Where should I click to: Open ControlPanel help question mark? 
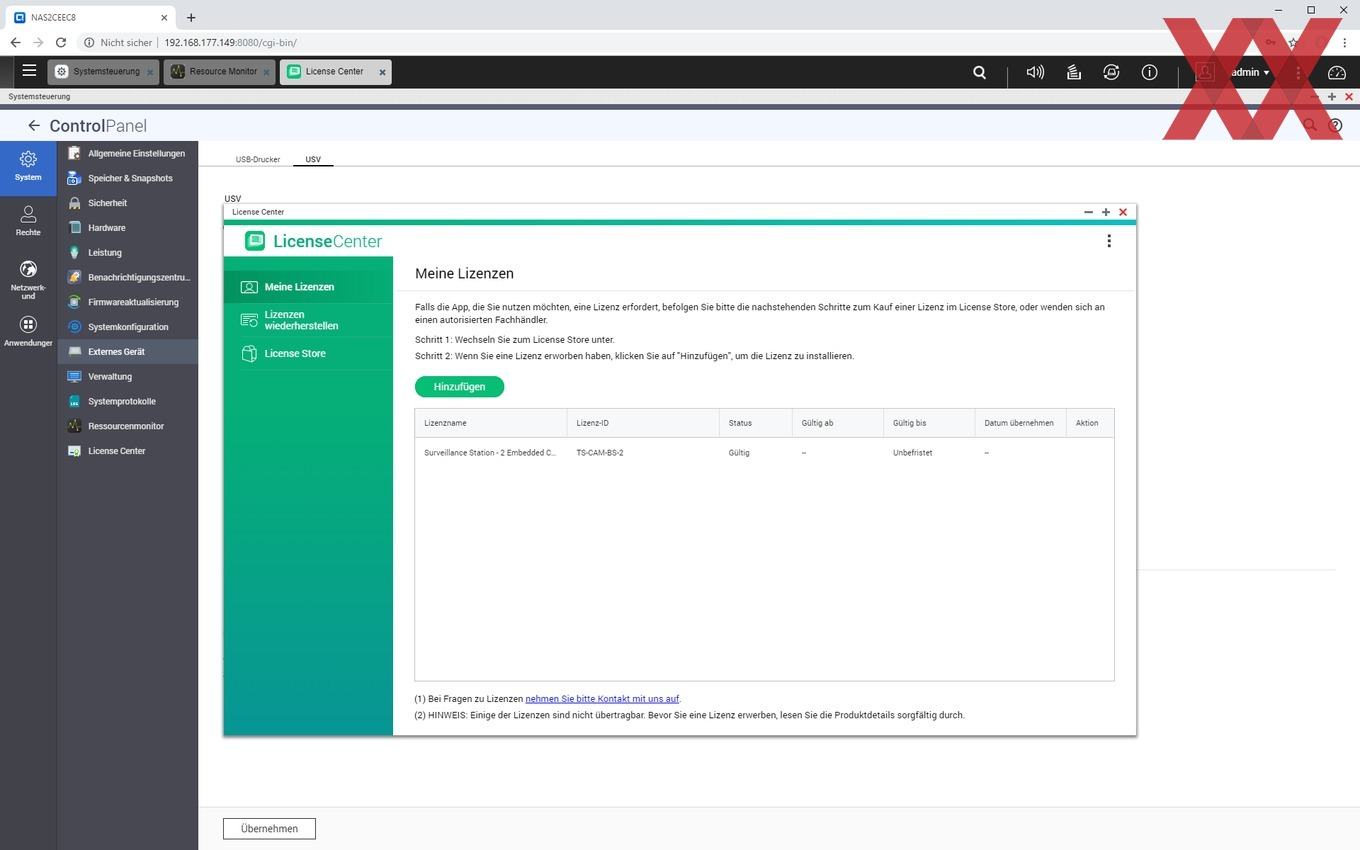coord(1335,125)
